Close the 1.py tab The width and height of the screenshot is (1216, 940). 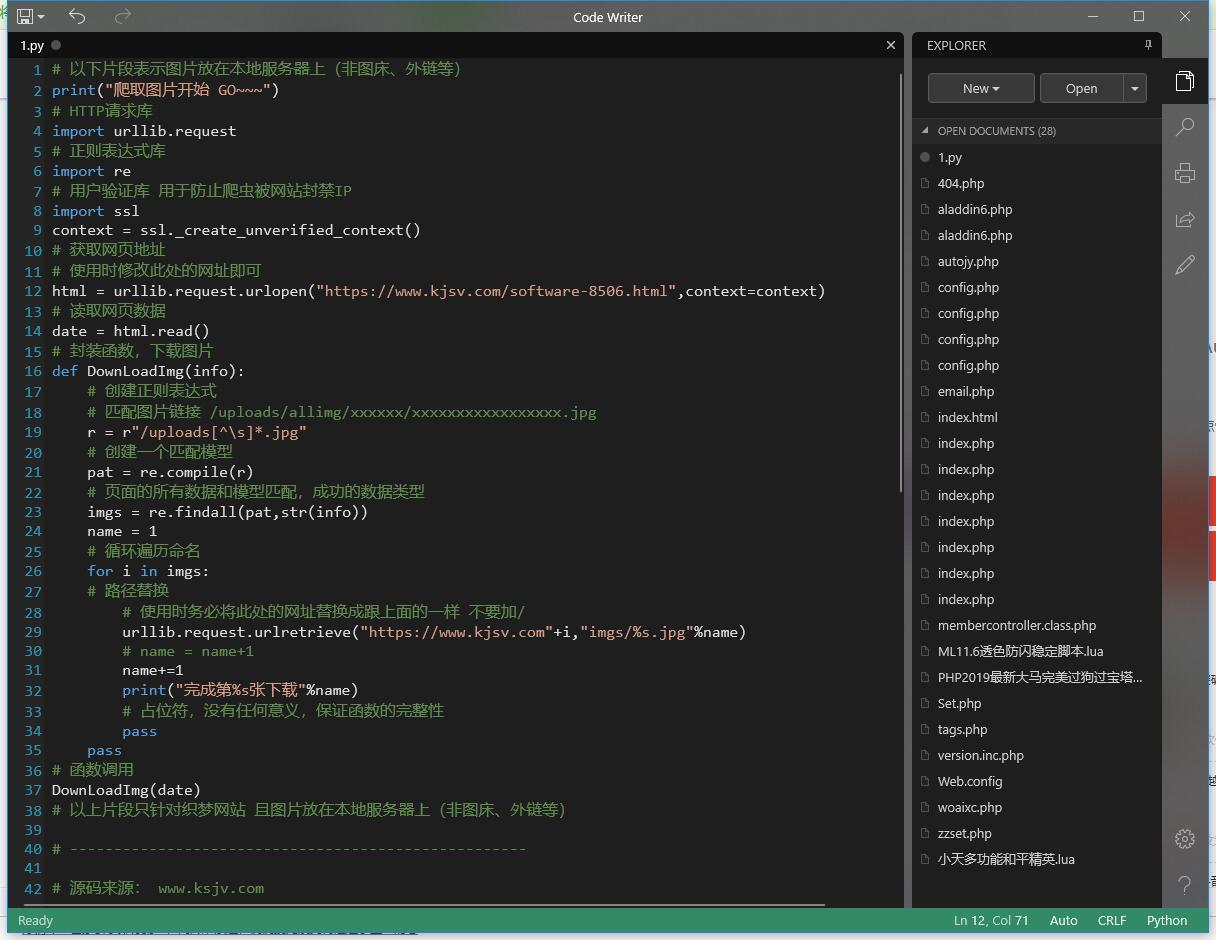pos(891,45)
